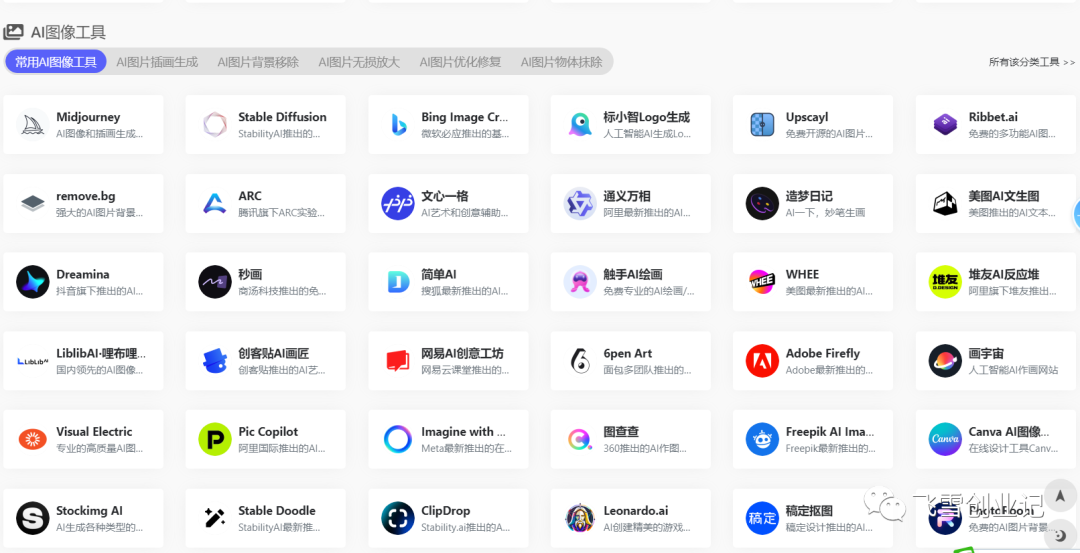Click the description 360推出的AI作图
Screen dimensions: 1080x553
645,449
